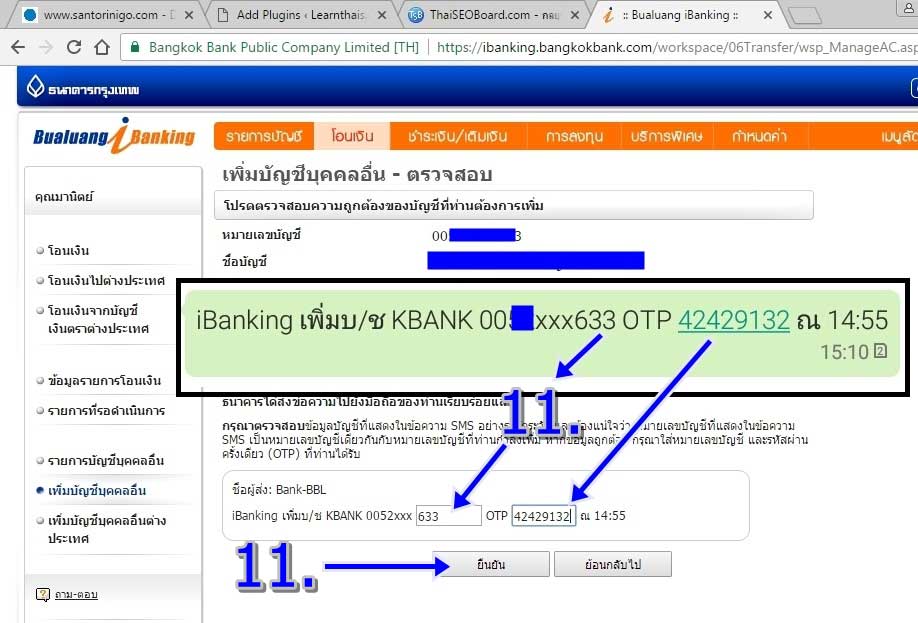The height and width of the screenshot is (623, 918).
Task: Click the address bar URL
Action: tap(676, 47)
